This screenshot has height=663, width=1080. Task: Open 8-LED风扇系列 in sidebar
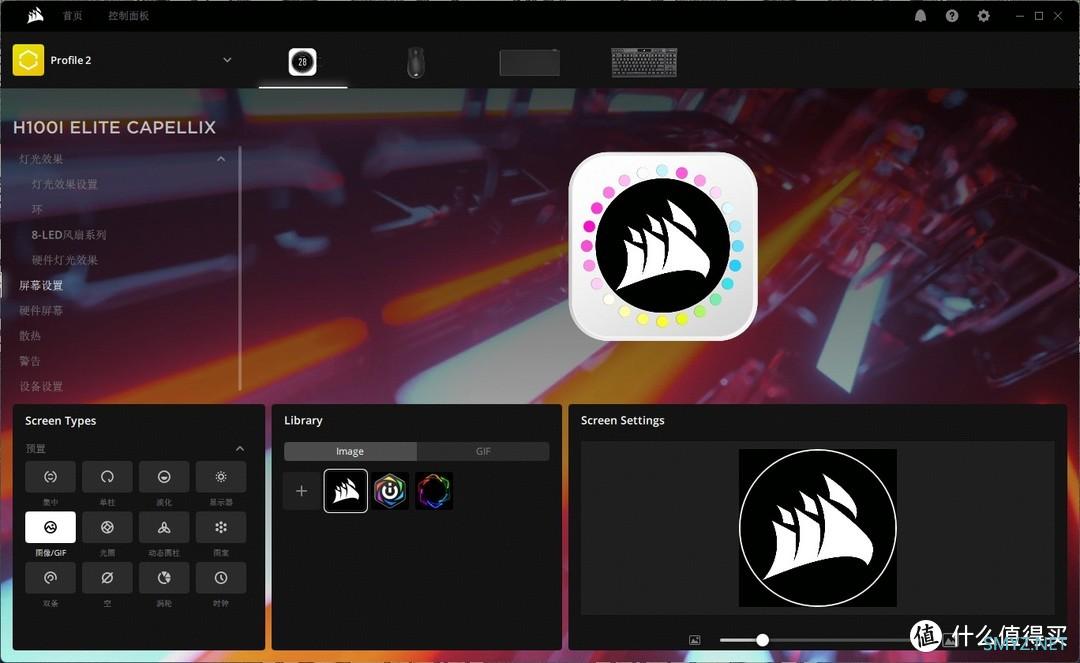coord(69,235)
